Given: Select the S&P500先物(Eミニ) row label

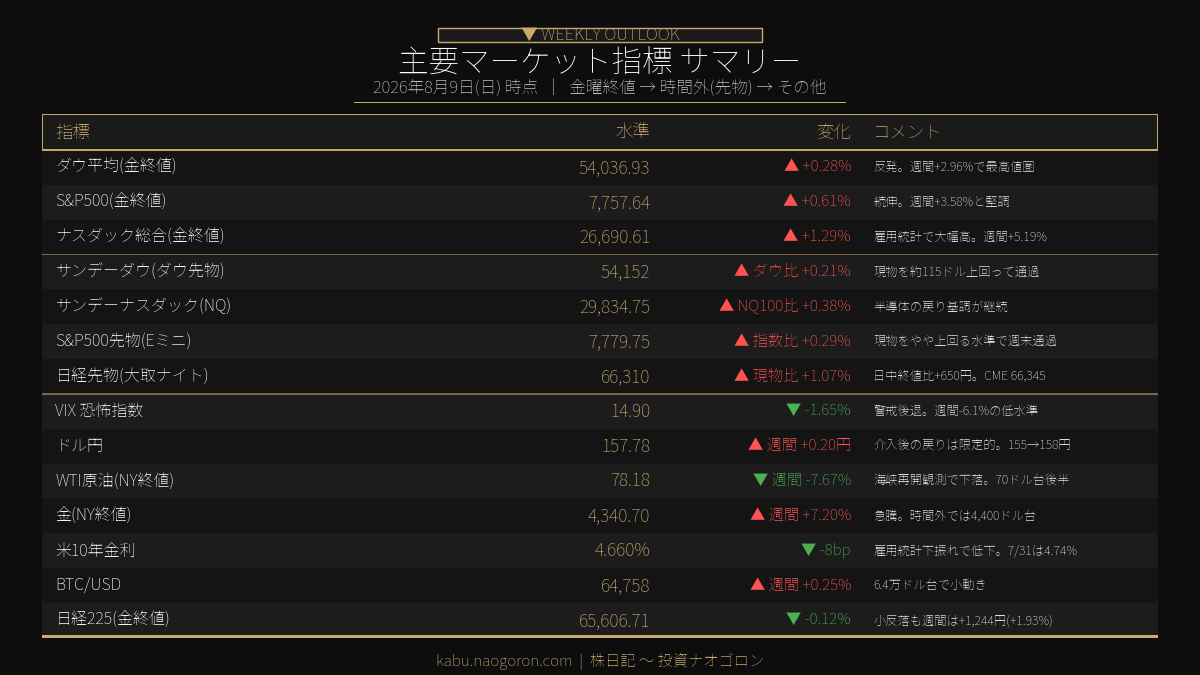Looking at the screenshot, I should pyautogui.click(x=124, y=341).
